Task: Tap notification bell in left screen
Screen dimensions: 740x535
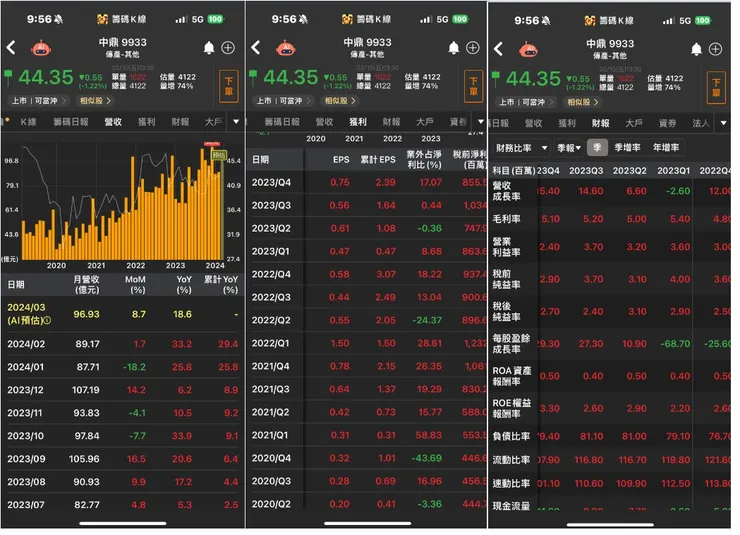Action: pyautogui.click(x=211, y=48)
